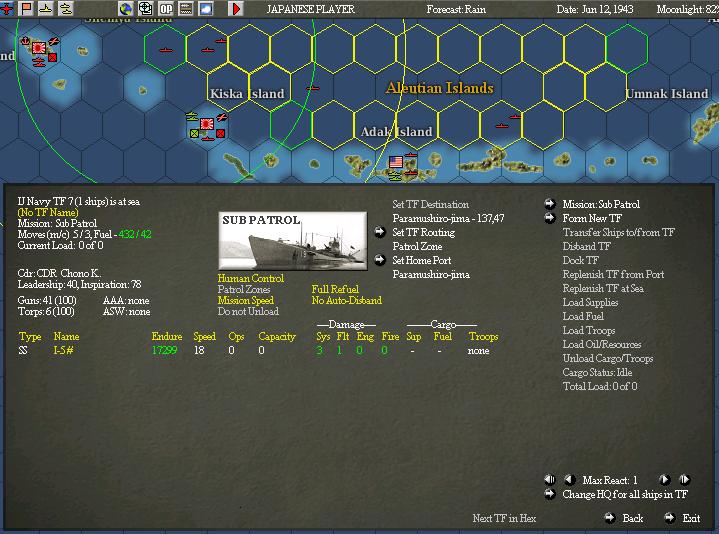Click the red airplane icon in top toolbar

point(6,8)
